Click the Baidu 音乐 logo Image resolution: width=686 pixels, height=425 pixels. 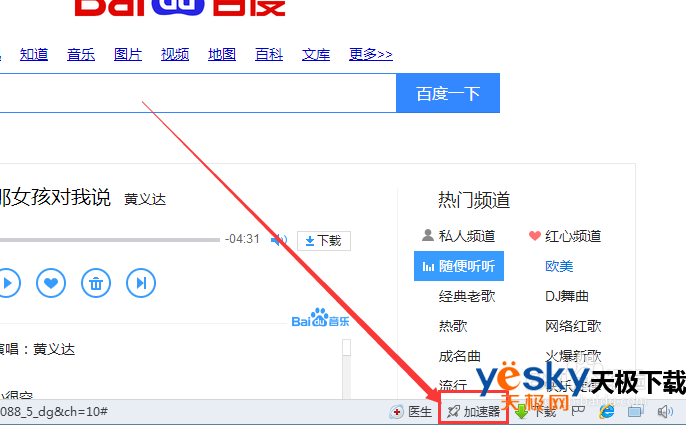[x=320, y=318]
